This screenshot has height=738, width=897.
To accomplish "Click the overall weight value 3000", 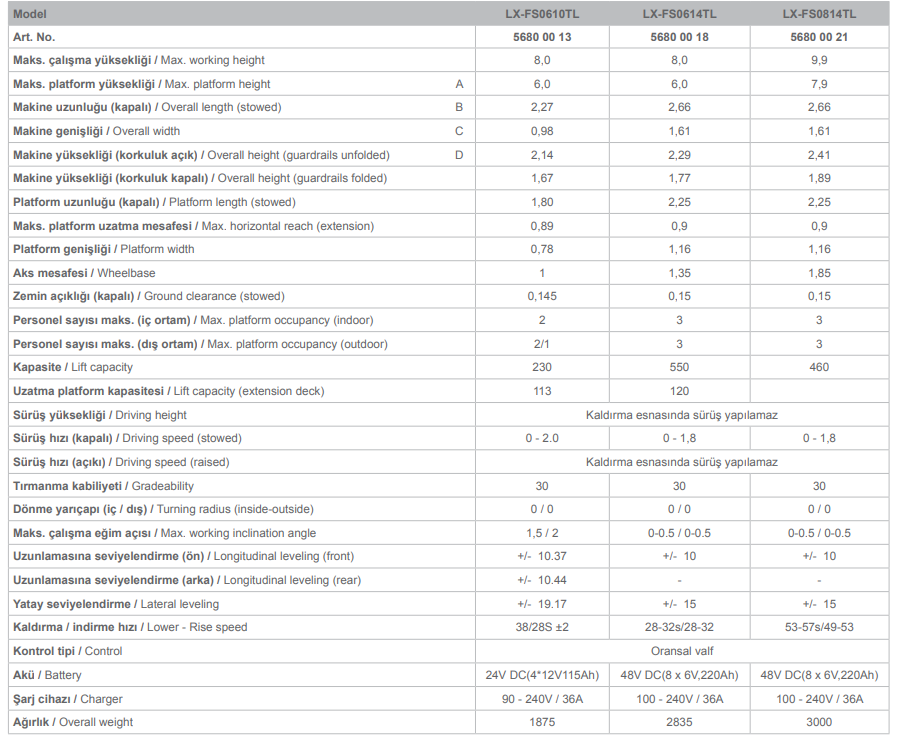I will (x=819, y=722).
